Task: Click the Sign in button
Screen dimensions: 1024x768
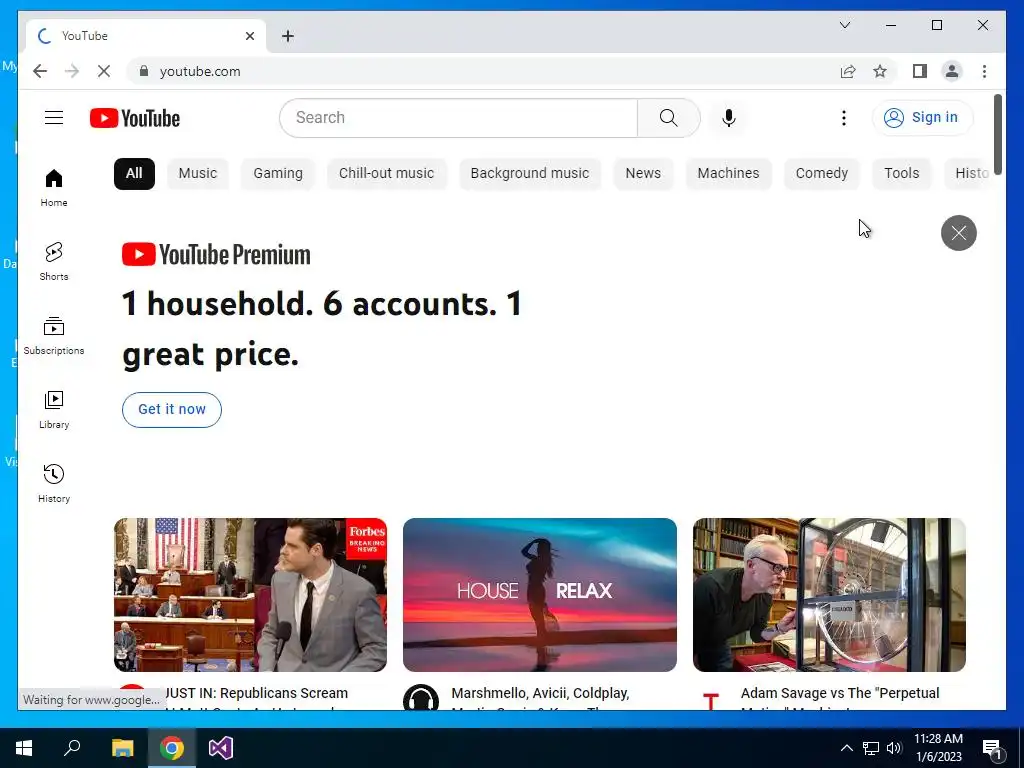Action: [x=922, y=118]
